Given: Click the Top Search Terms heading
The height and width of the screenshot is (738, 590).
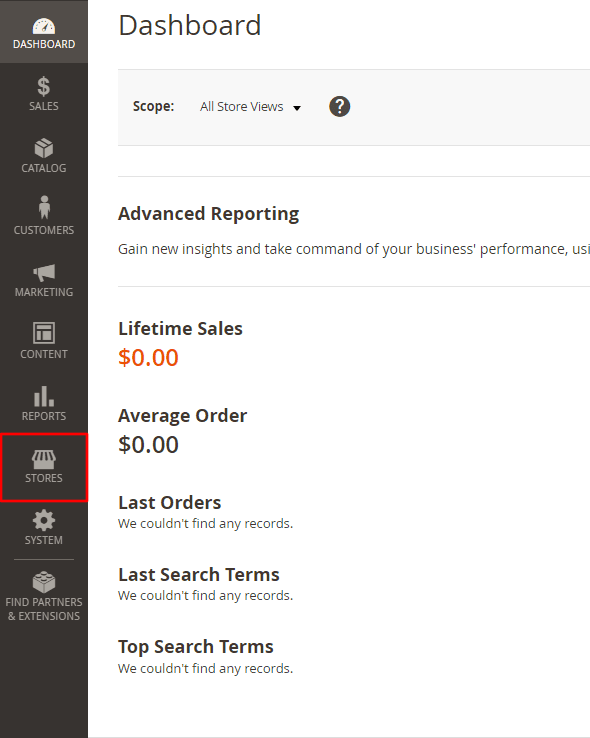Looking at the screenshot, I should click(196, 647).
